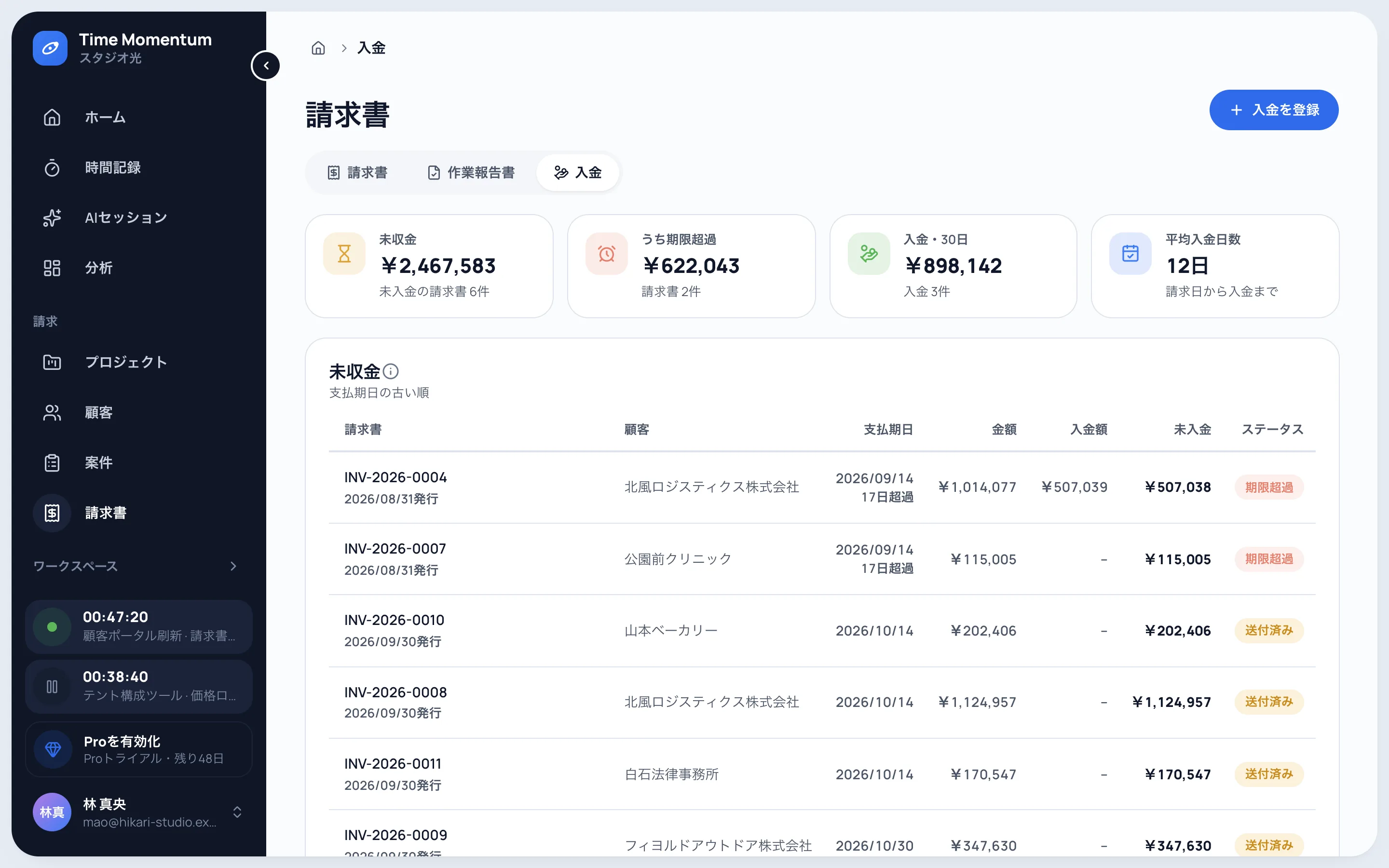The width and height of the screenshot is (1389, 868).
Task: Open invoice INV-2026-0004
Action: click(395, 477)
